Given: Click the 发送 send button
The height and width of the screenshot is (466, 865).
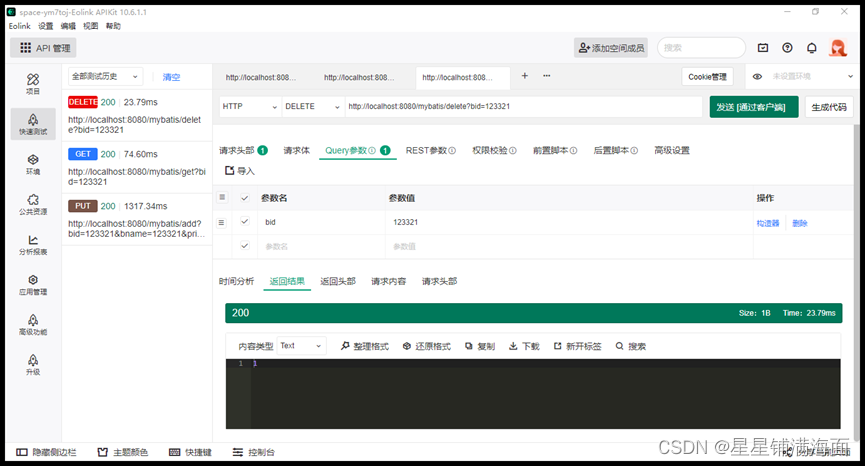Looking at the screenshot, I should [754, 106].
